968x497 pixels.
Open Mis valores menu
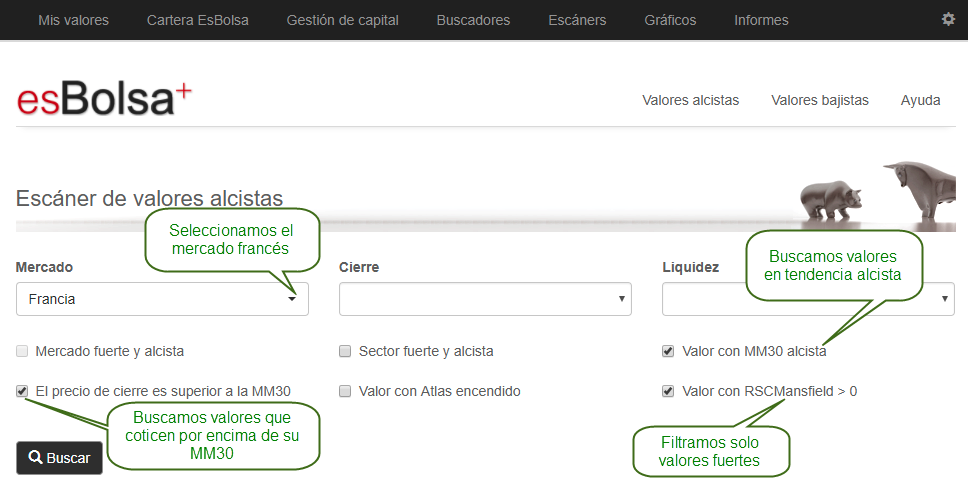[x=73, y=20]
